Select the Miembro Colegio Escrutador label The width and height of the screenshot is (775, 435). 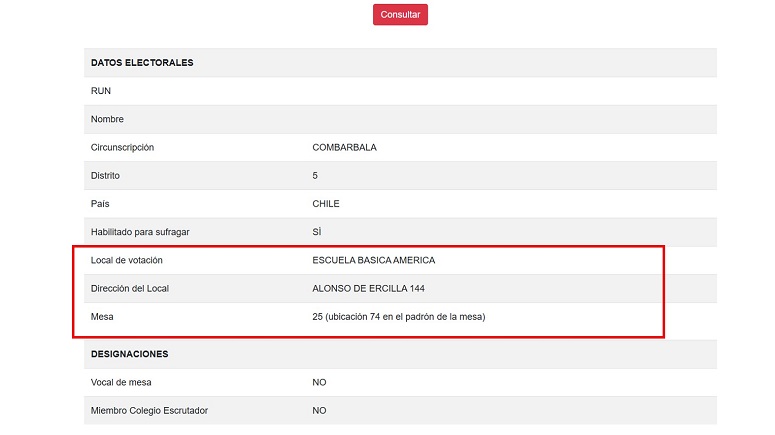[x=149, y=410]
